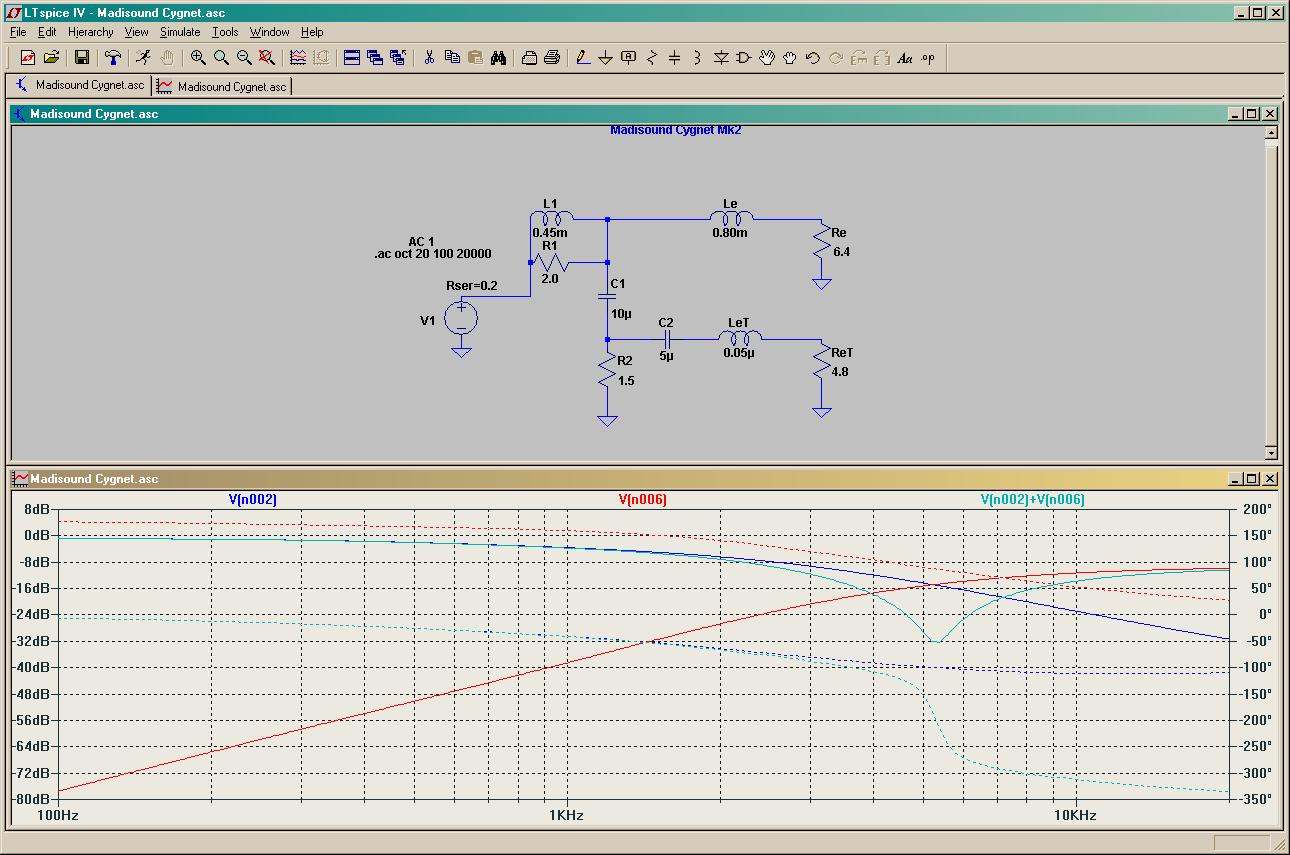Open Control Panel hammer icon
This screenshot has width=1290, height=855.
click(113, 58)
